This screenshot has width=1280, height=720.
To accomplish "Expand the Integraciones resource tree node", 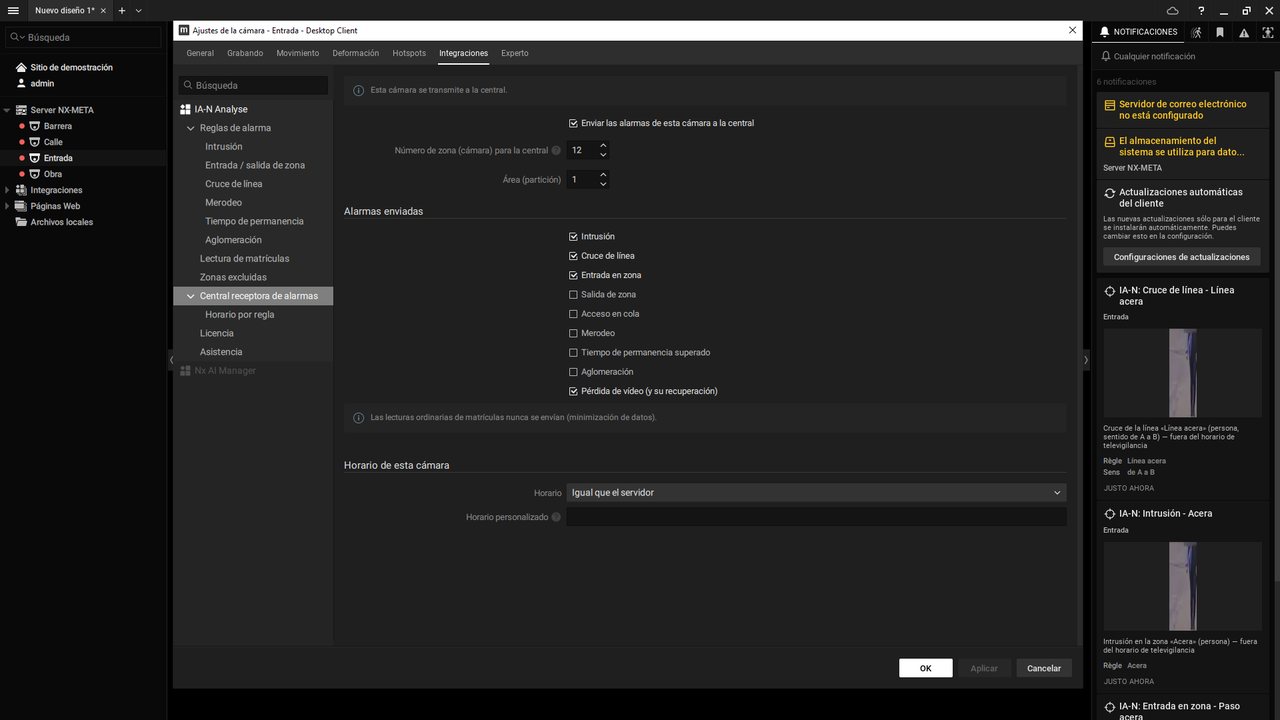I will tap(7, 190).
